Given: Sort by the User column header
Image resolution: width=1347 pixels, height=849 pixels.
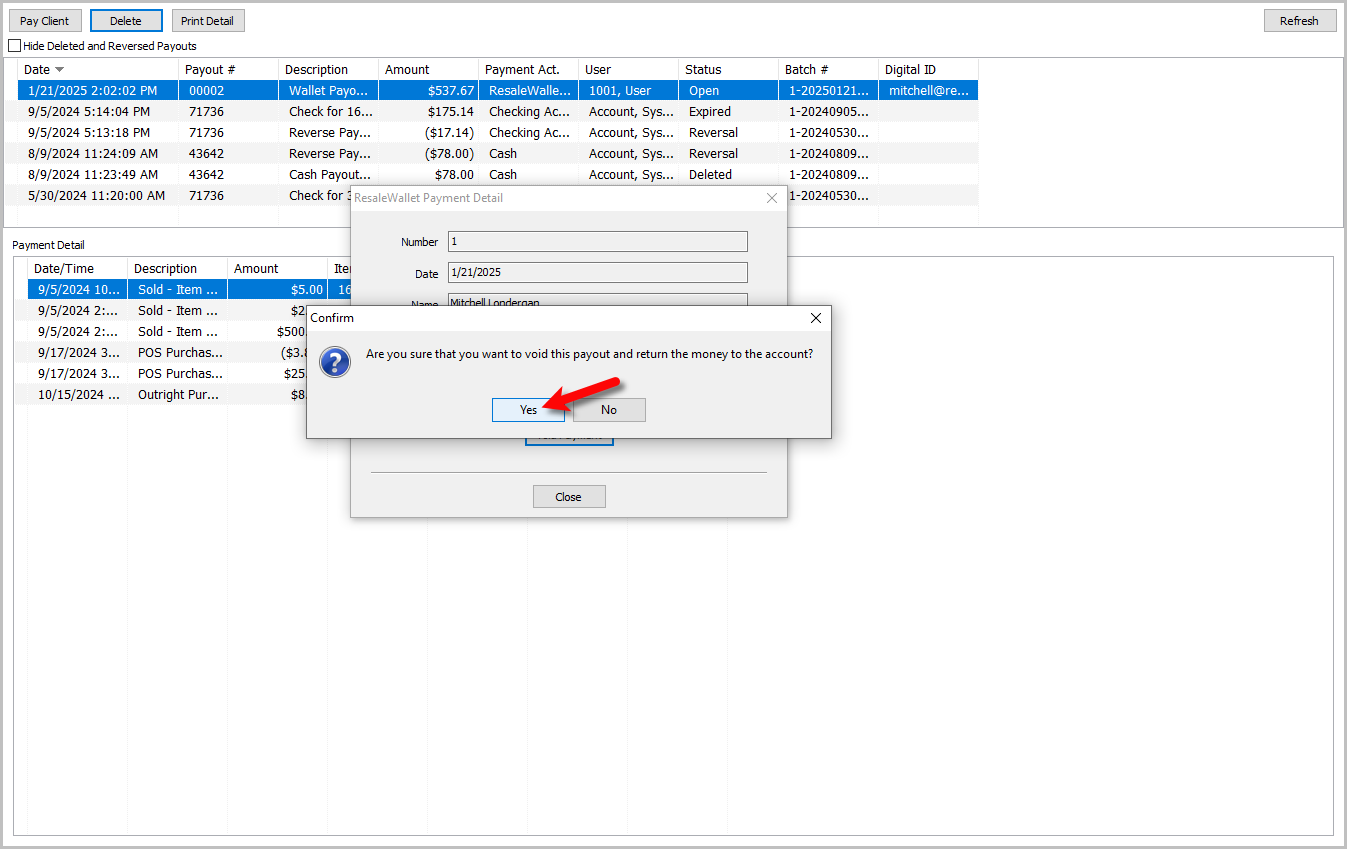Looking at the screenshot, I should [x=628, y=70].
